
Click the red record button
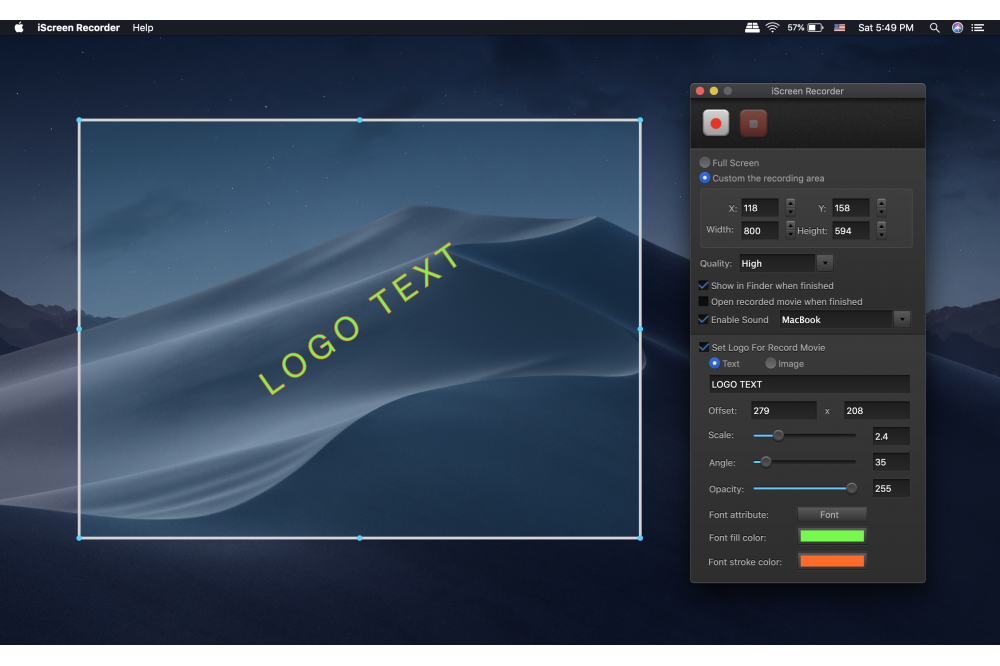(715, 122)
